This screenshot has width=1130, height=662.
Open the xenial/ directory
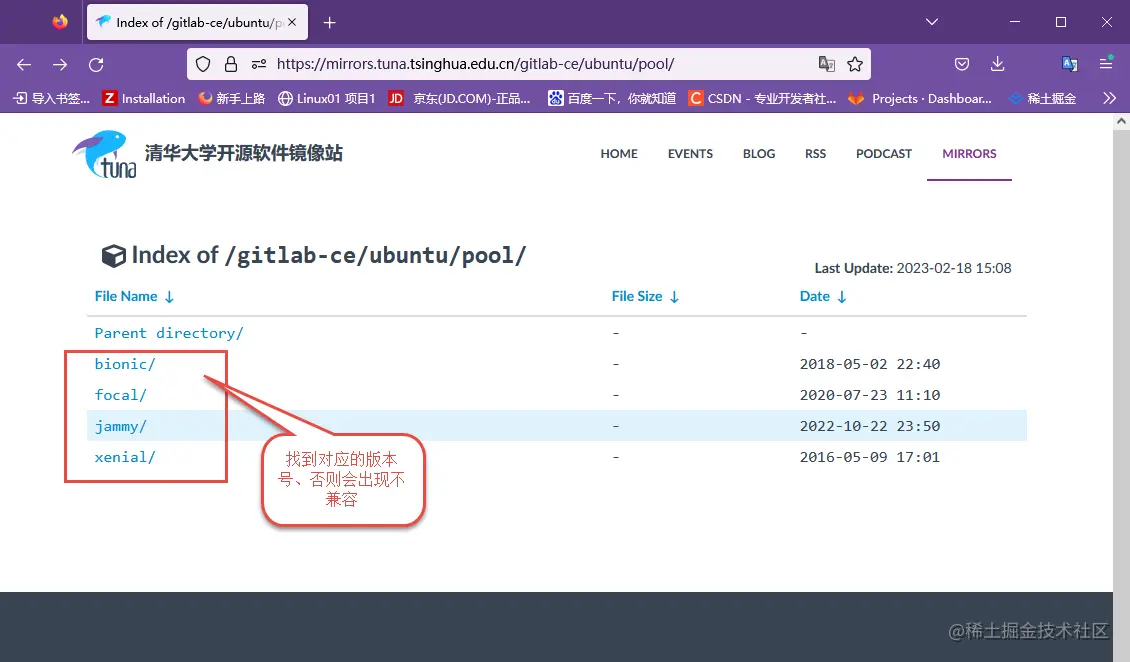click(125, 457)
